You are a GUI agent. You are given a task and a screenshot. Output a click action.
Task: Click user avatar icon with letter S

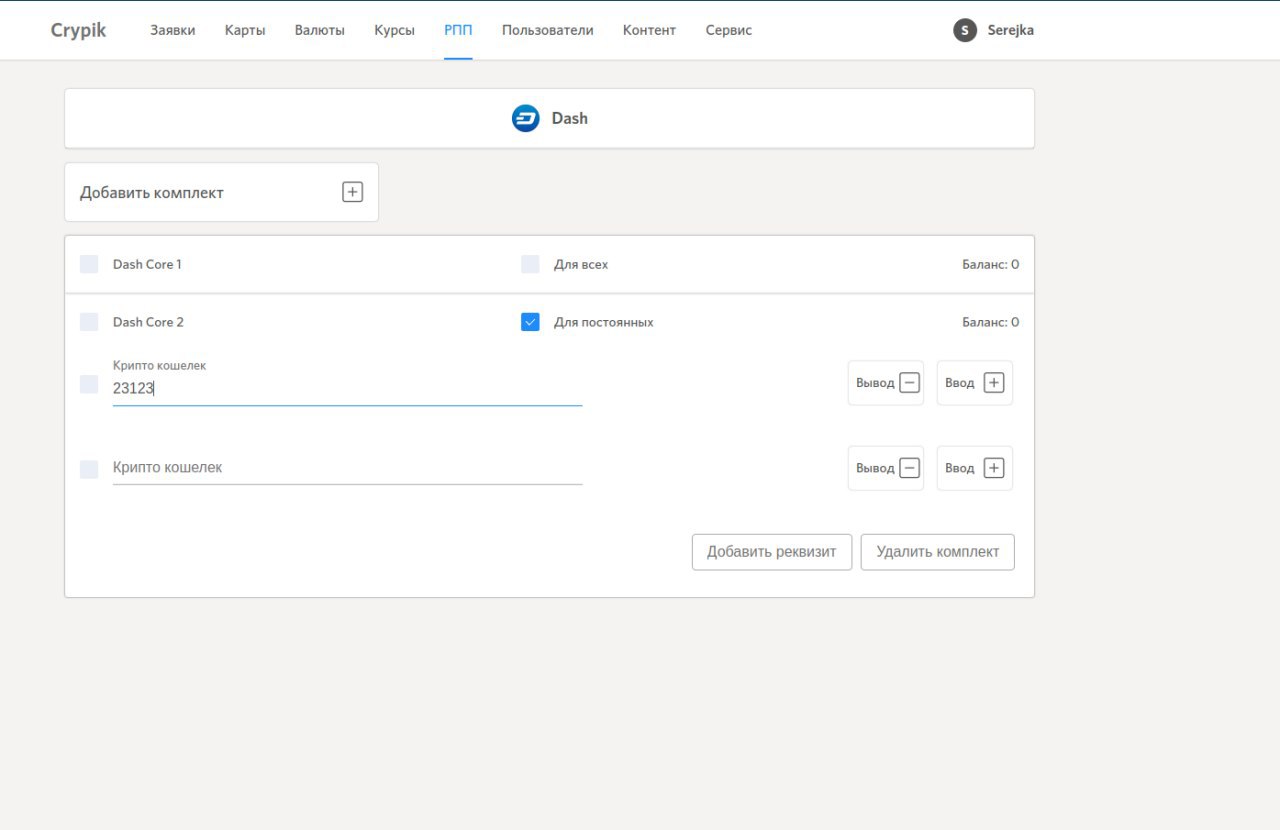coord(965,30)
